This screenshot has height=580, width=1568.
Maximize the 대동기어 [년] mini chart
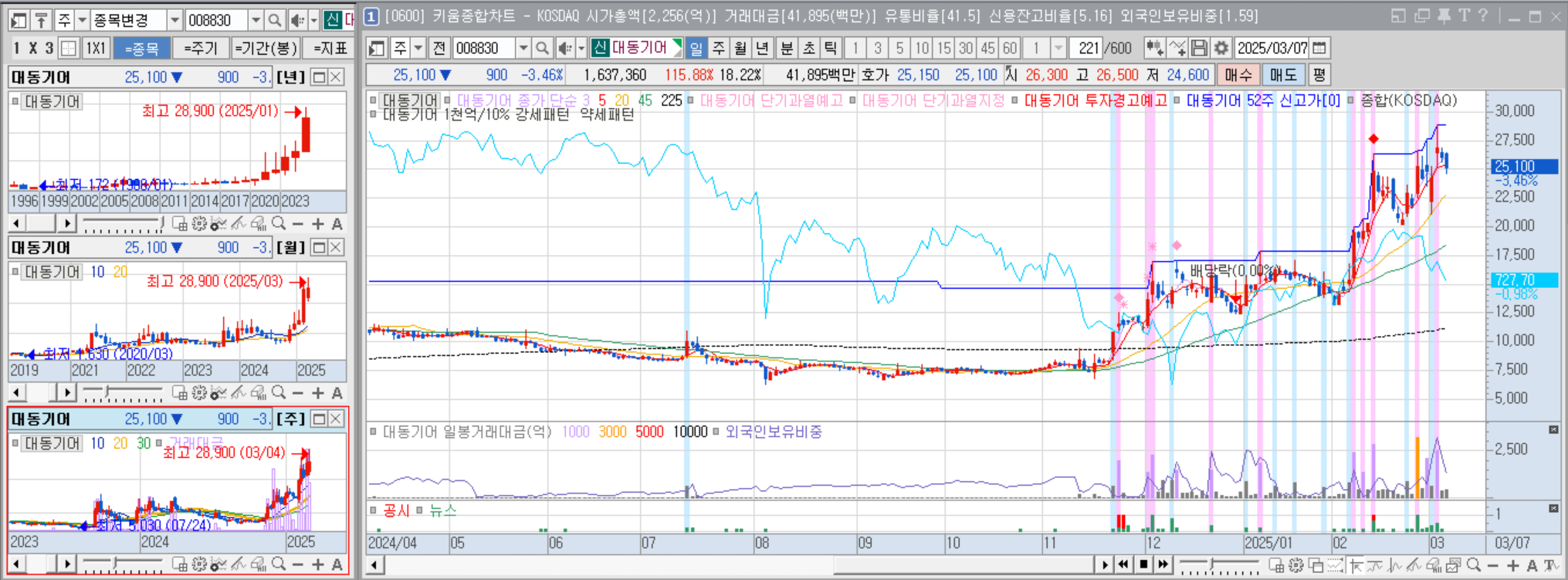pyautogui.click(x=319, y=76)
